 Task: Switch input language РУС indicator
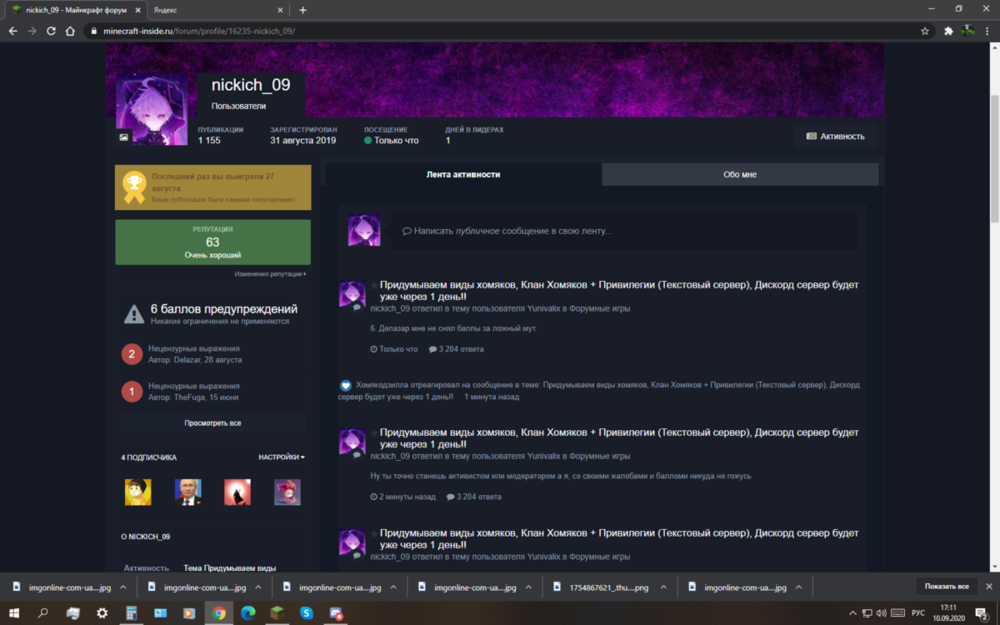[918, 613]
